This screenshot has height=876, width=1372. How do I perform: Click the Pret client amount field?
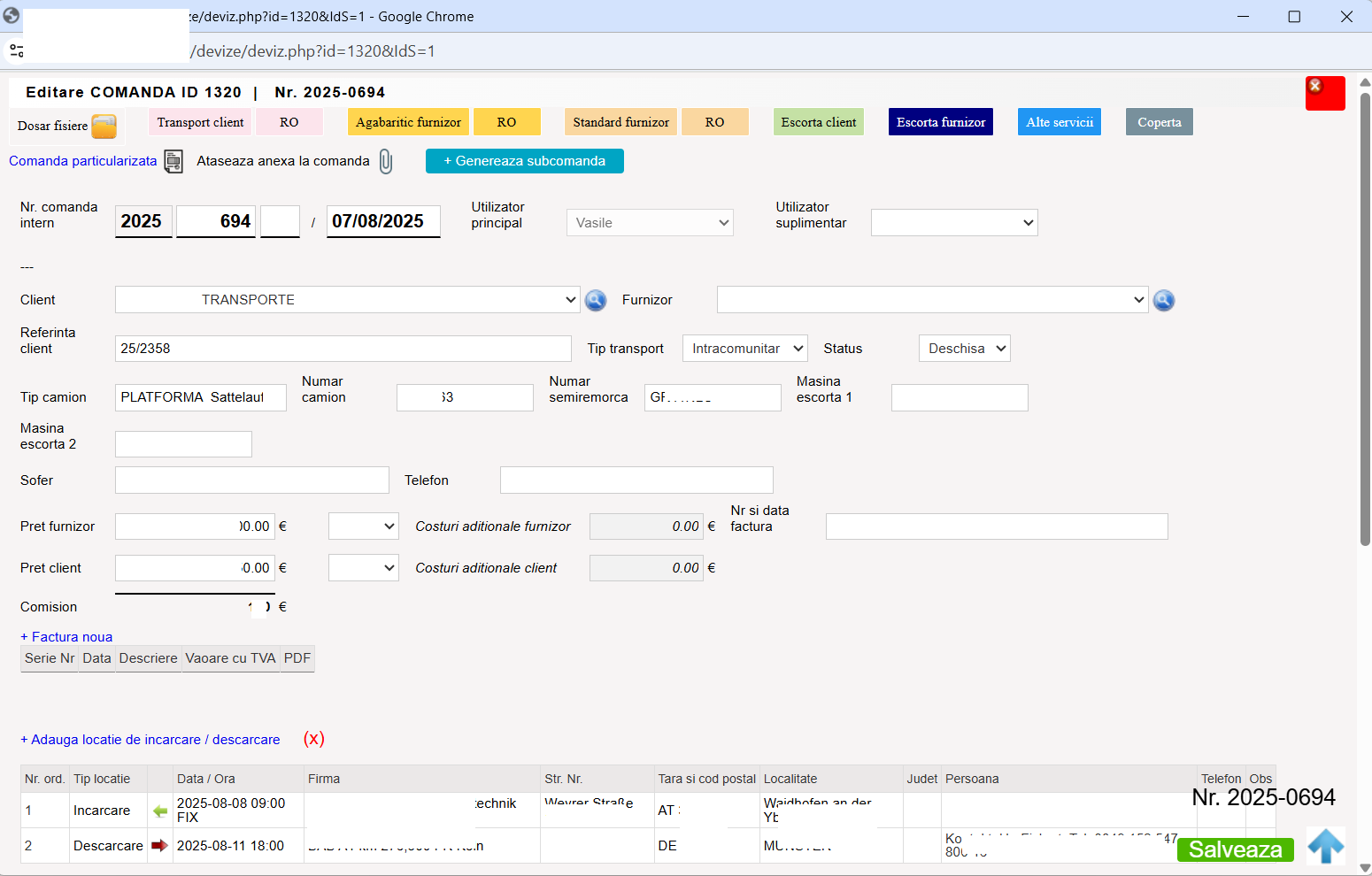(195, 568)
